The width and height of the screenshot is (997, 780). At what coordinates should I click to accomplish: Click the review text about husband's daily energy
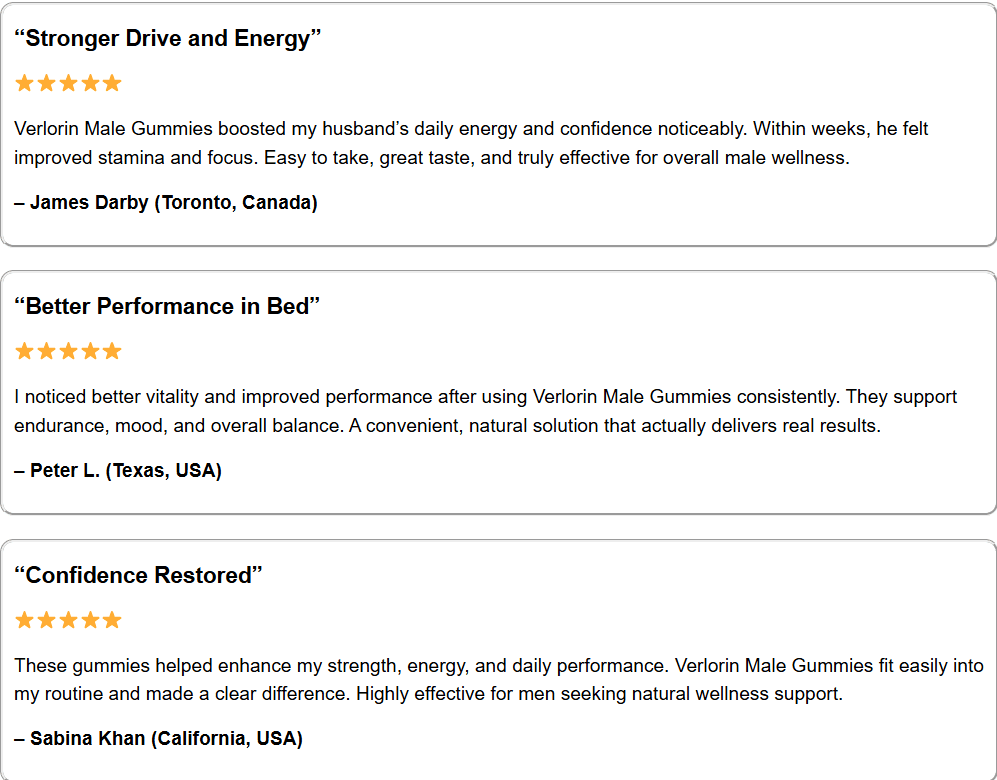coord(471,143)
